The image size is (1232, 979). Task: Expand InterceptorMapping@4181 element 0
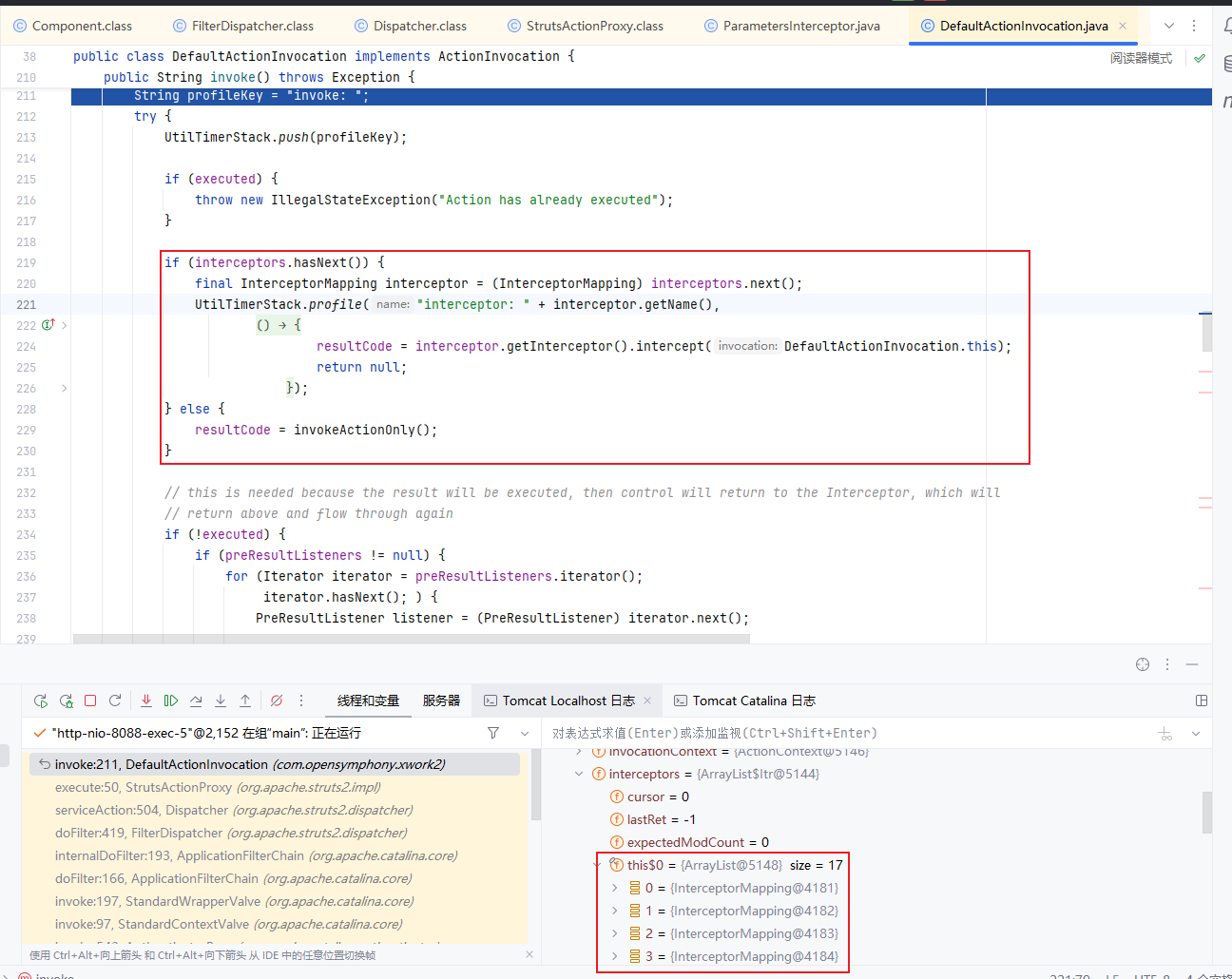click(615, 888)
